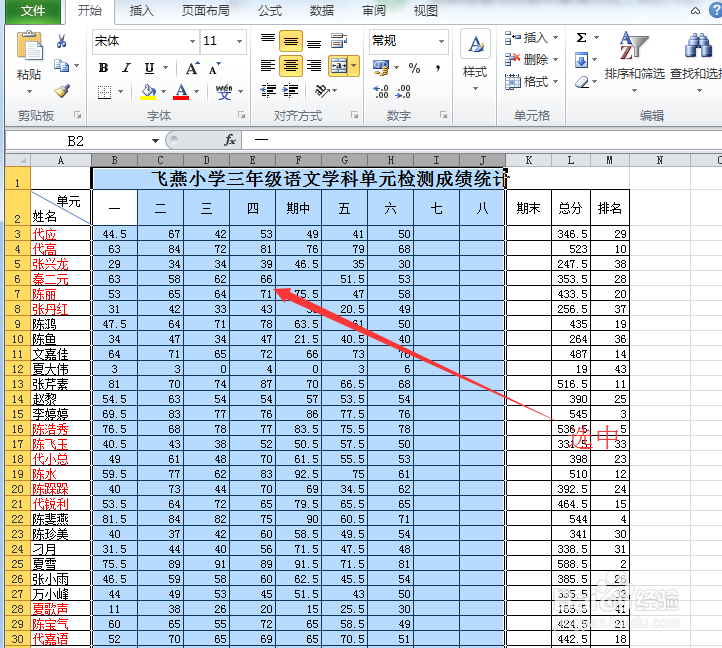Open the Styles (样式) gallery

475,60
